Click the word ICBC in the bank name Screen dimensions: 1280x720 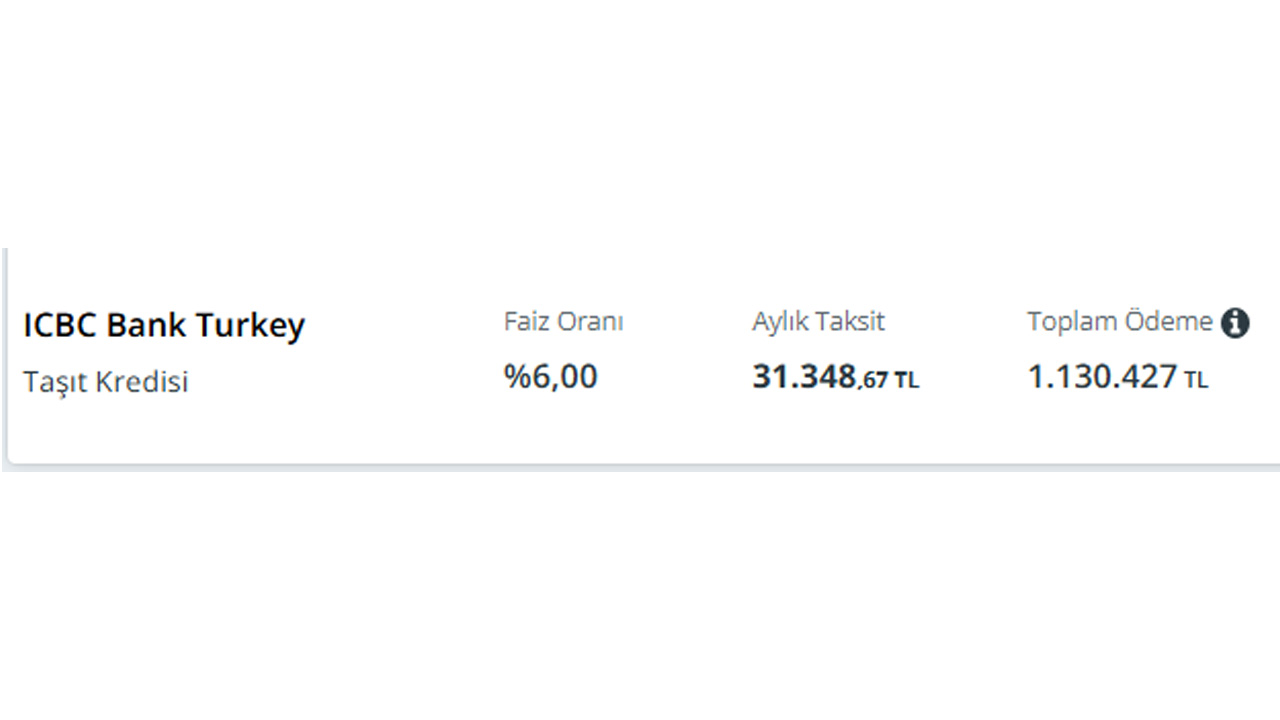(x=61, y=326)
